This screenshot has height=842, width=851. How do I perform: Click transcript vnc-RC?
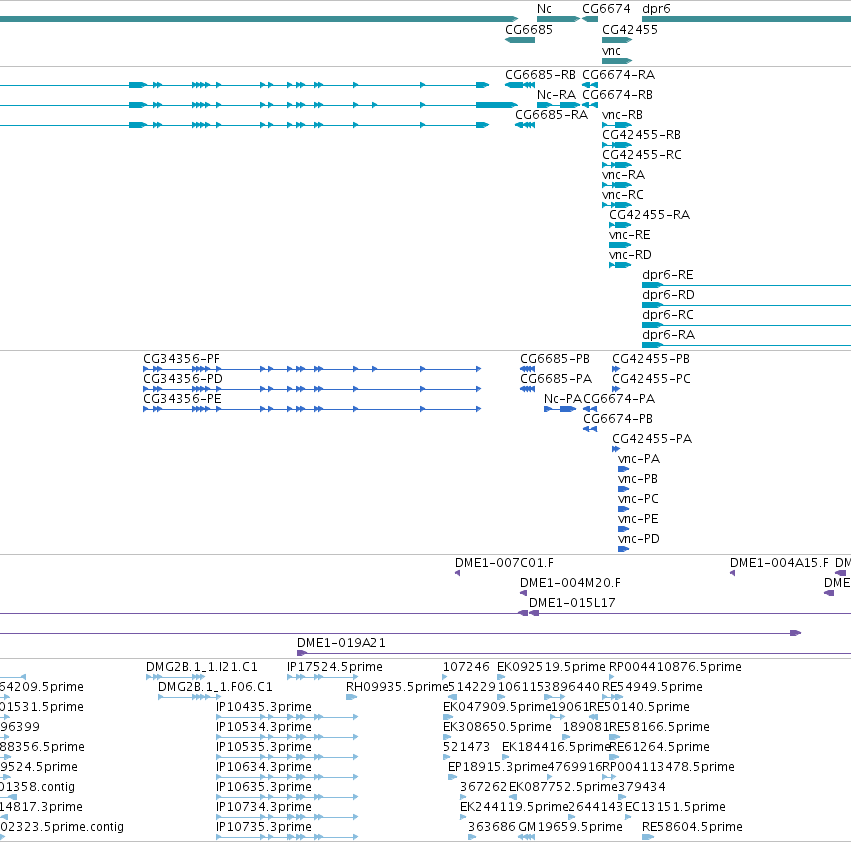click(x=623, y=194)
